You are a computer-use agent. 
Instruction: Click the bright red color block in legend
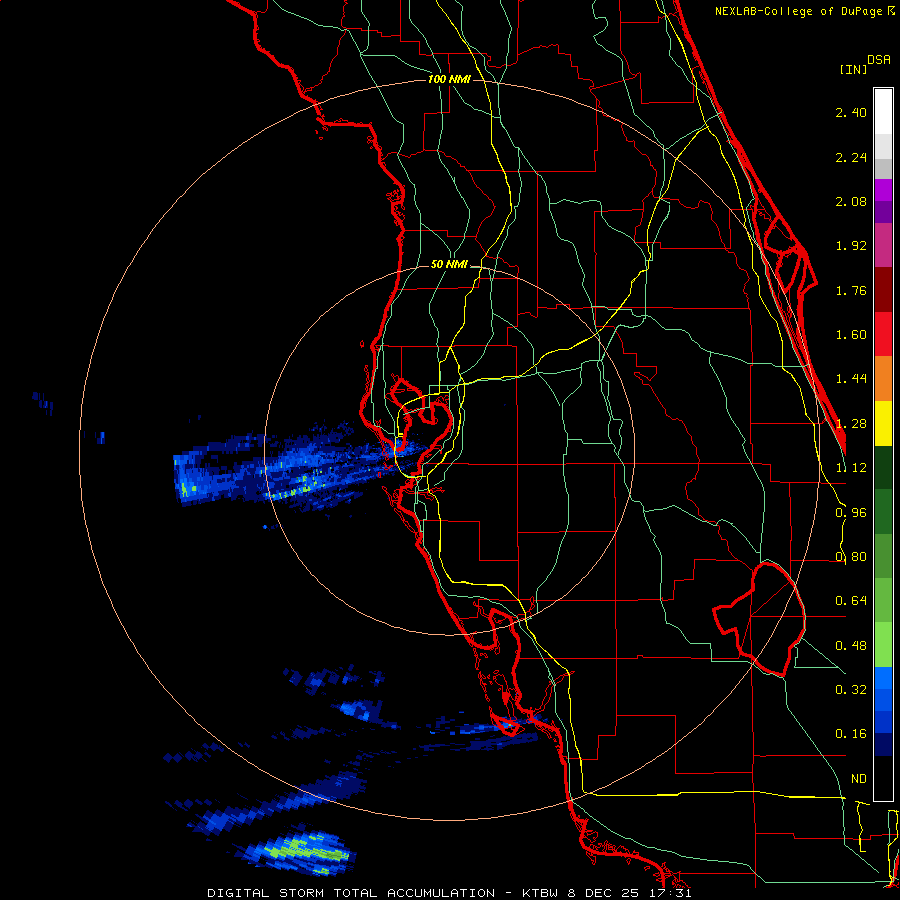(x=883, y=334)
